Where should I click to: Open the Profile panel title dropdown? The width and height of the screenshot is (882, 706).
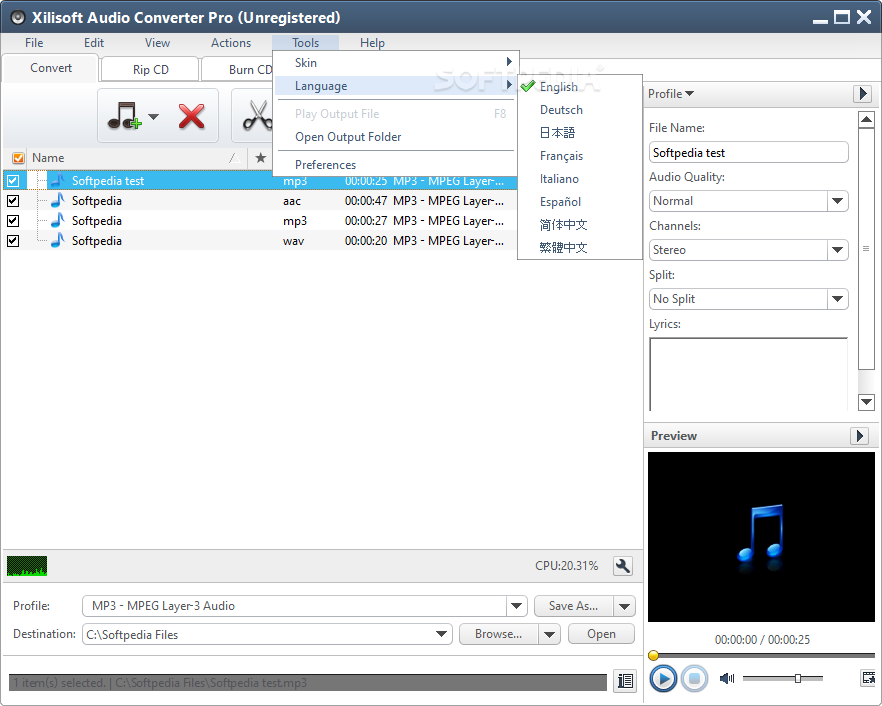pos(670,93)
